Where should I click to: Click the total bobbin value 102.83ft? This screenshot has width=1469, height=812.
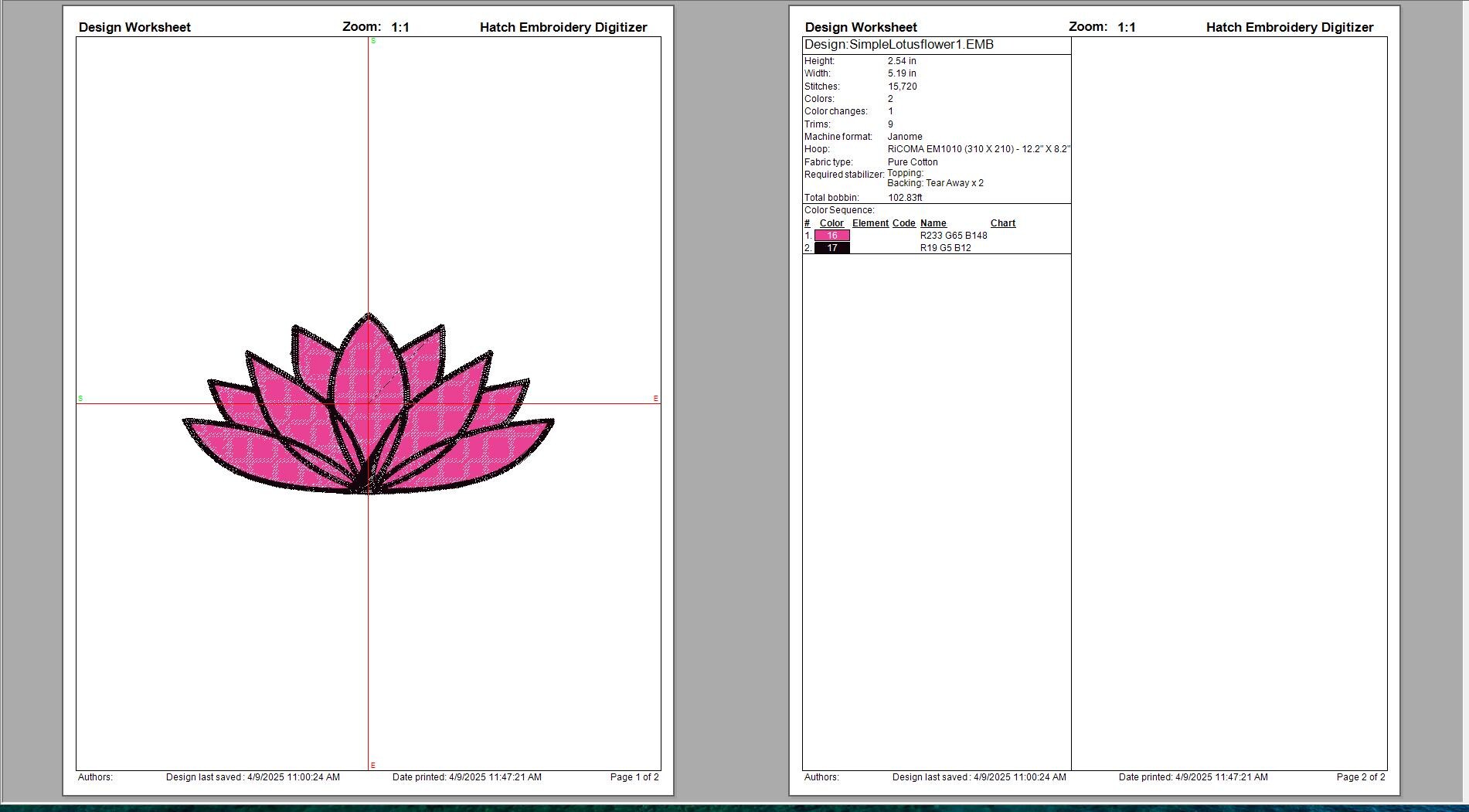pyautogui.click(x=905, y=198)
